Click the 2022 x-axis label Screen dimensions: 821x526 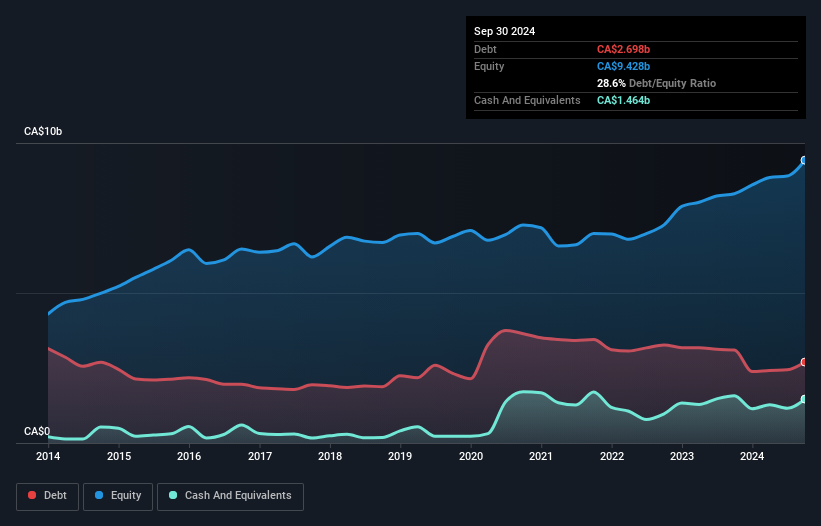[x=612, y=456]
